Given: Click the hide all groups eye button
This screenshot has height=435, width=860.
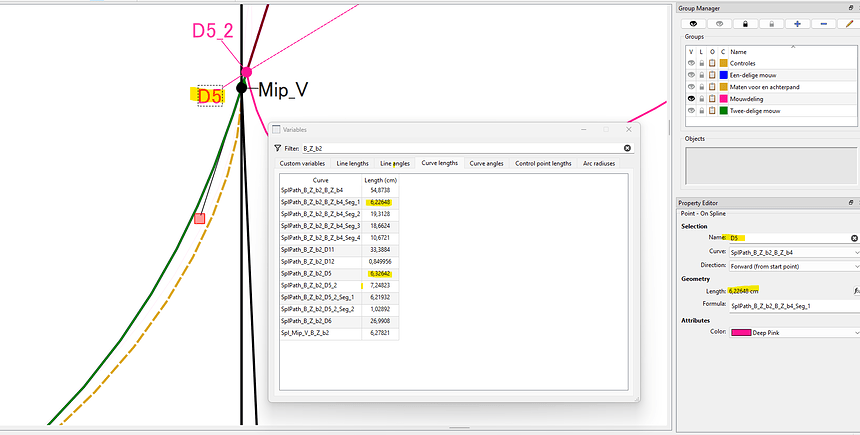Looking at the screenshot, I should point(717,23).
